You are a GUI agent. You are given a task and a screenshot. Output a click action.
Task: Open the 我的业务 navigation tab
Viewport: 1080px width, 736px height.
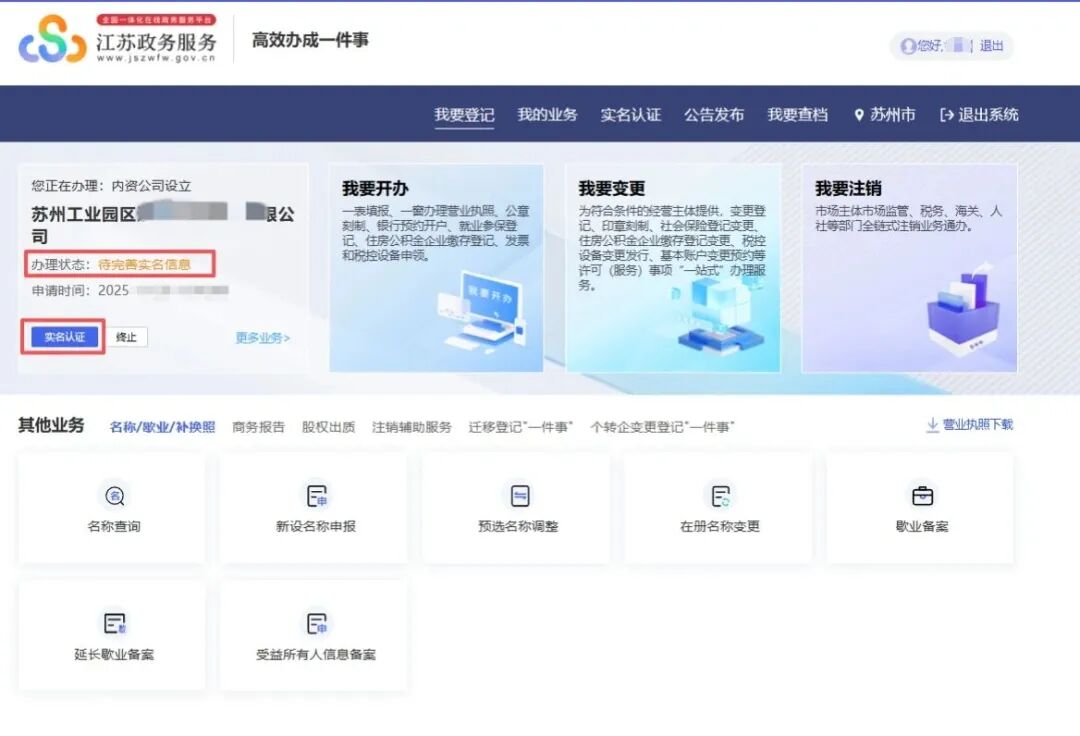pyautogui.click(x=548, y=115)
